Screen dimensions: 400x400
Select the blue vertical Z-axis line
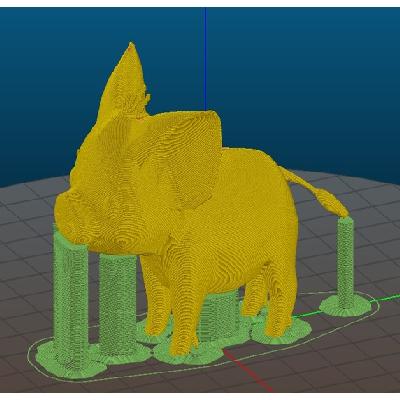(205, 59)
